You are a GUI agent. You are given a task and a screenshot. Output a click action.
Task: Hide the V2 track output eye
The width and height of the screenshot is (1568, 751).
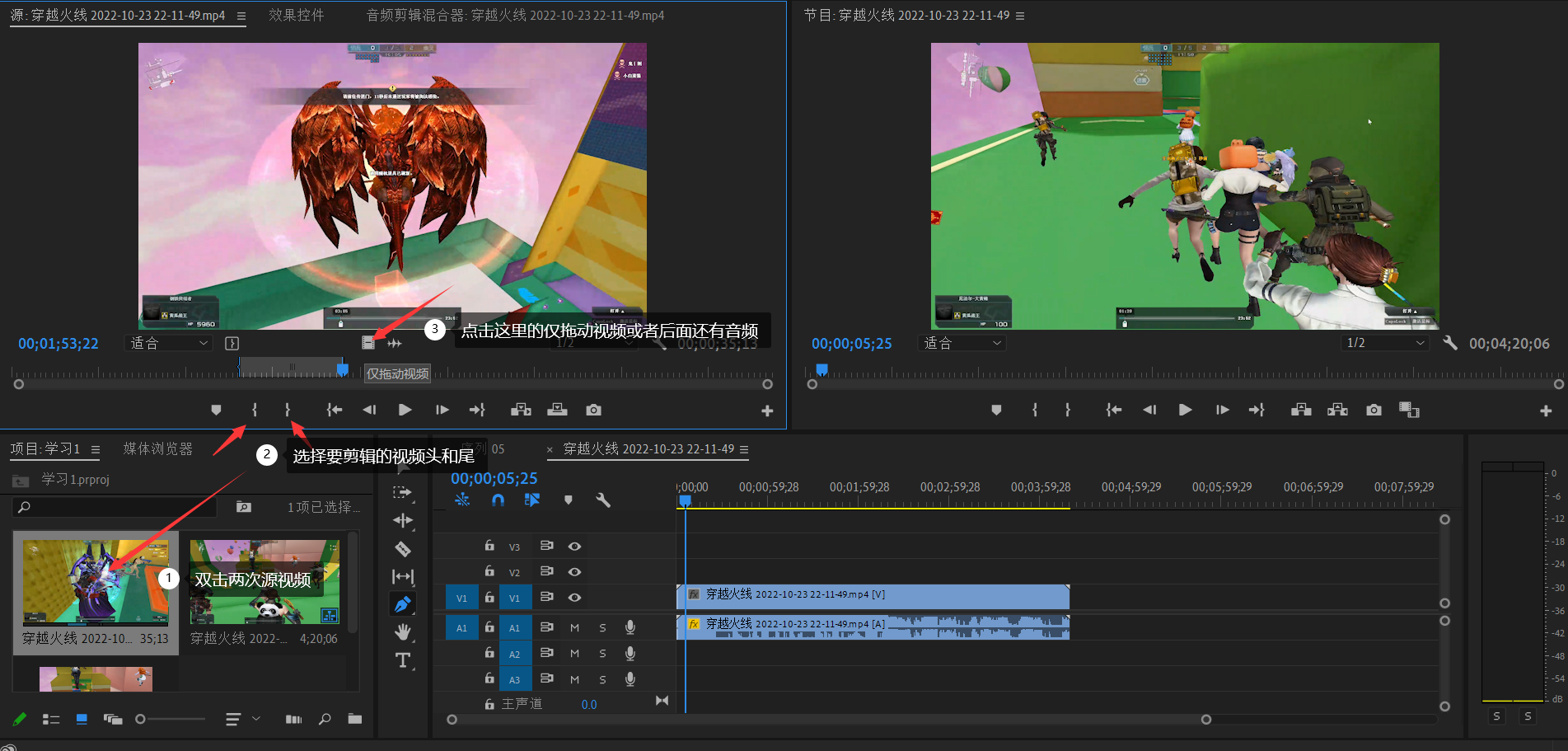point(574,572)
